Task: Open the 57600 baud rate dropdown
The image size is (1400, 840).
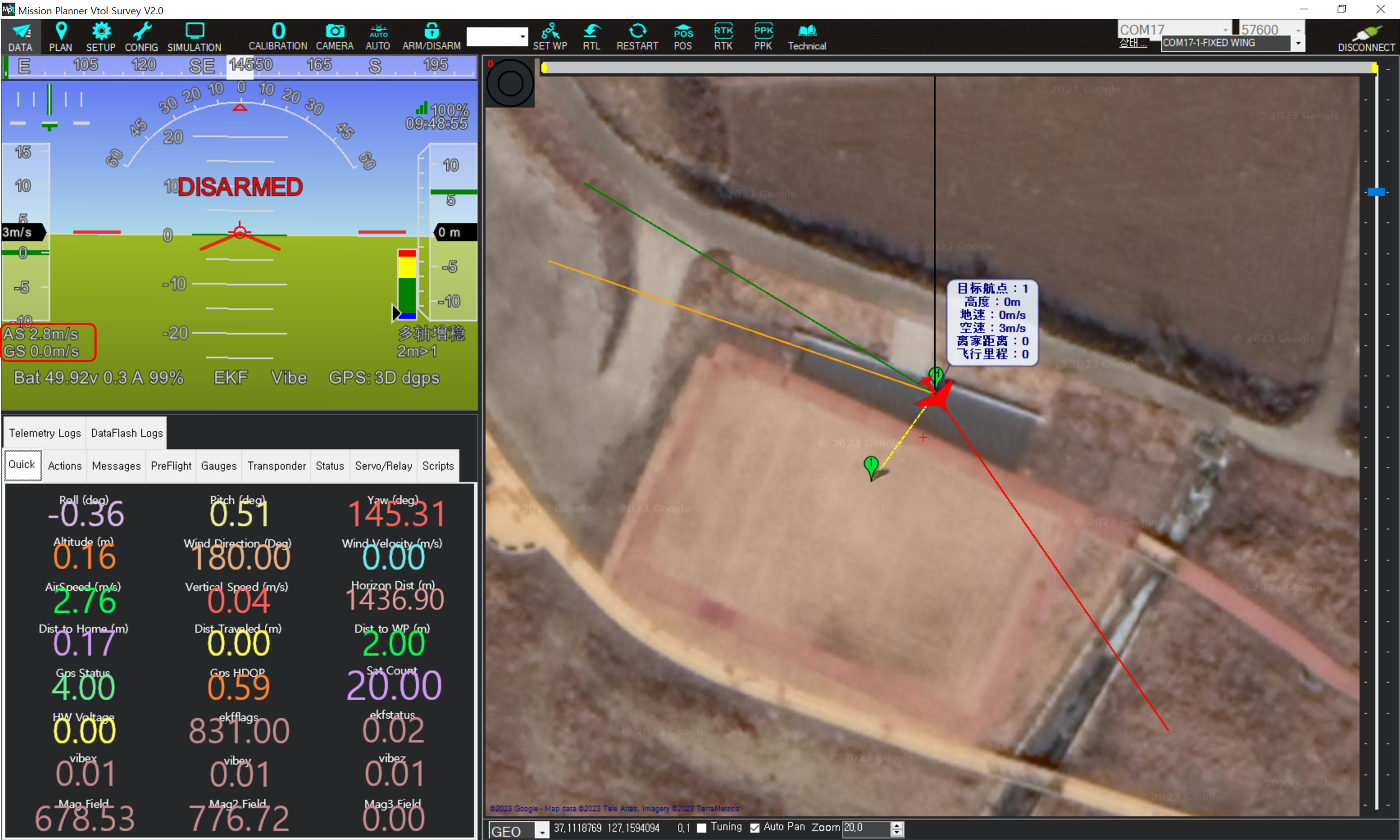Action: coord(1298,29)
